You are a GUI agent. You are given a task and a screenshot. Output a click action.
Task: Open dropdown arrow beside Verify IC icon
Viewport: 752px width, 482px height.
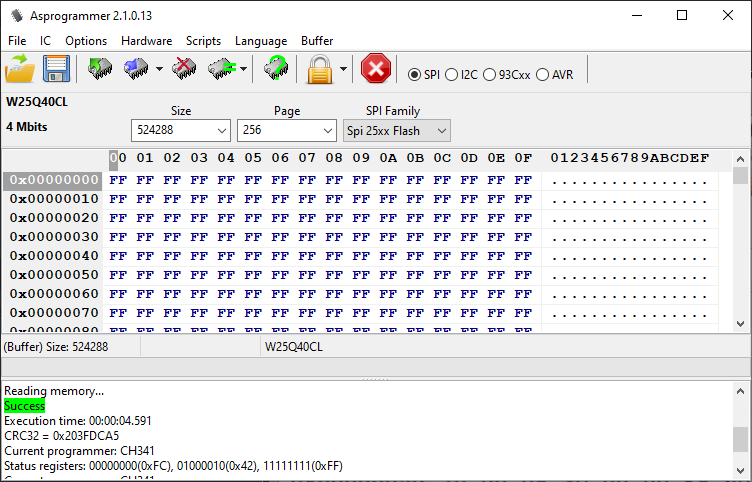(244, 70)
